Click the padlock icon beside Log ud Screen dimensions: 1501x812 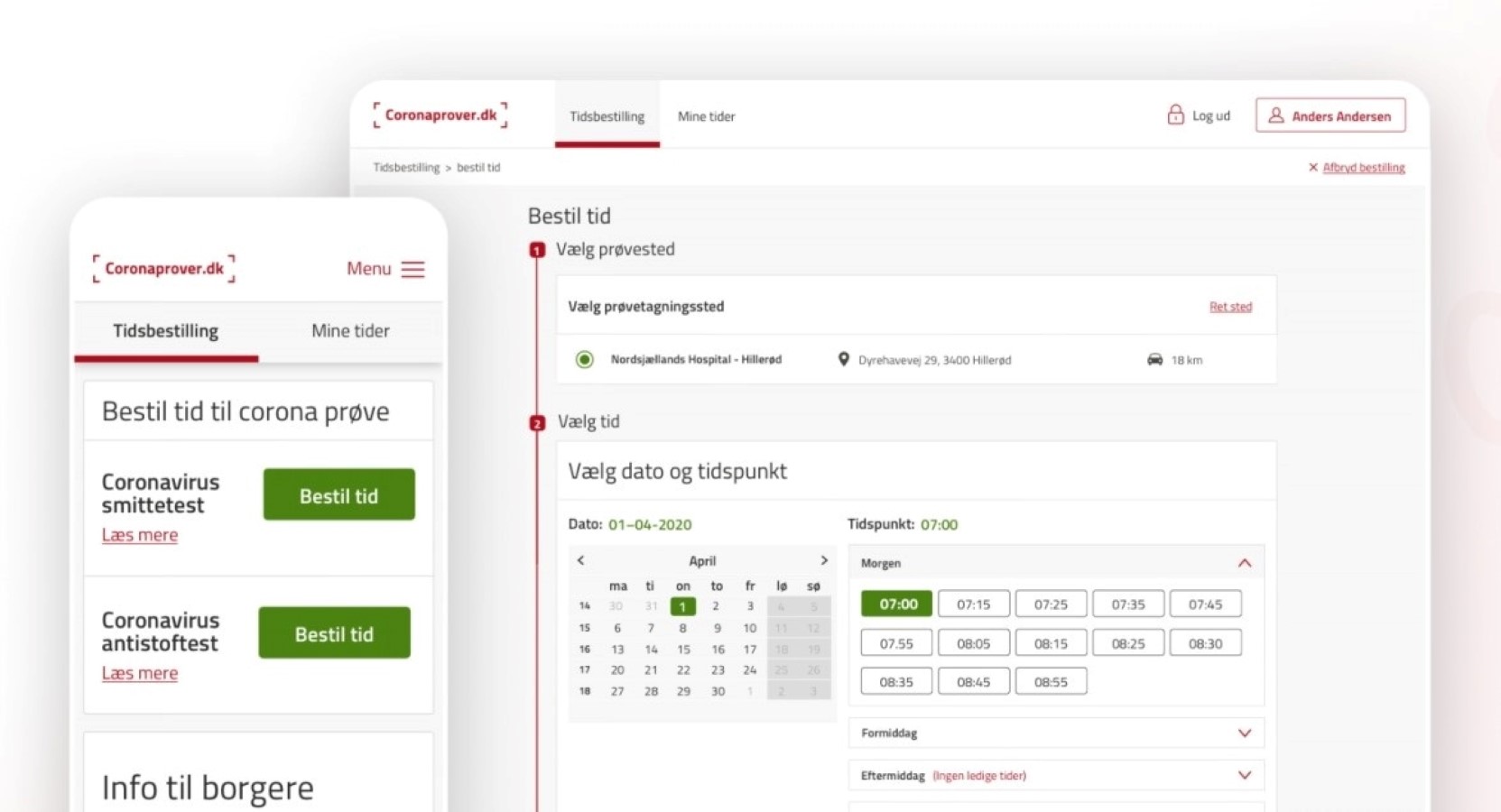[x=1174, y=115]
